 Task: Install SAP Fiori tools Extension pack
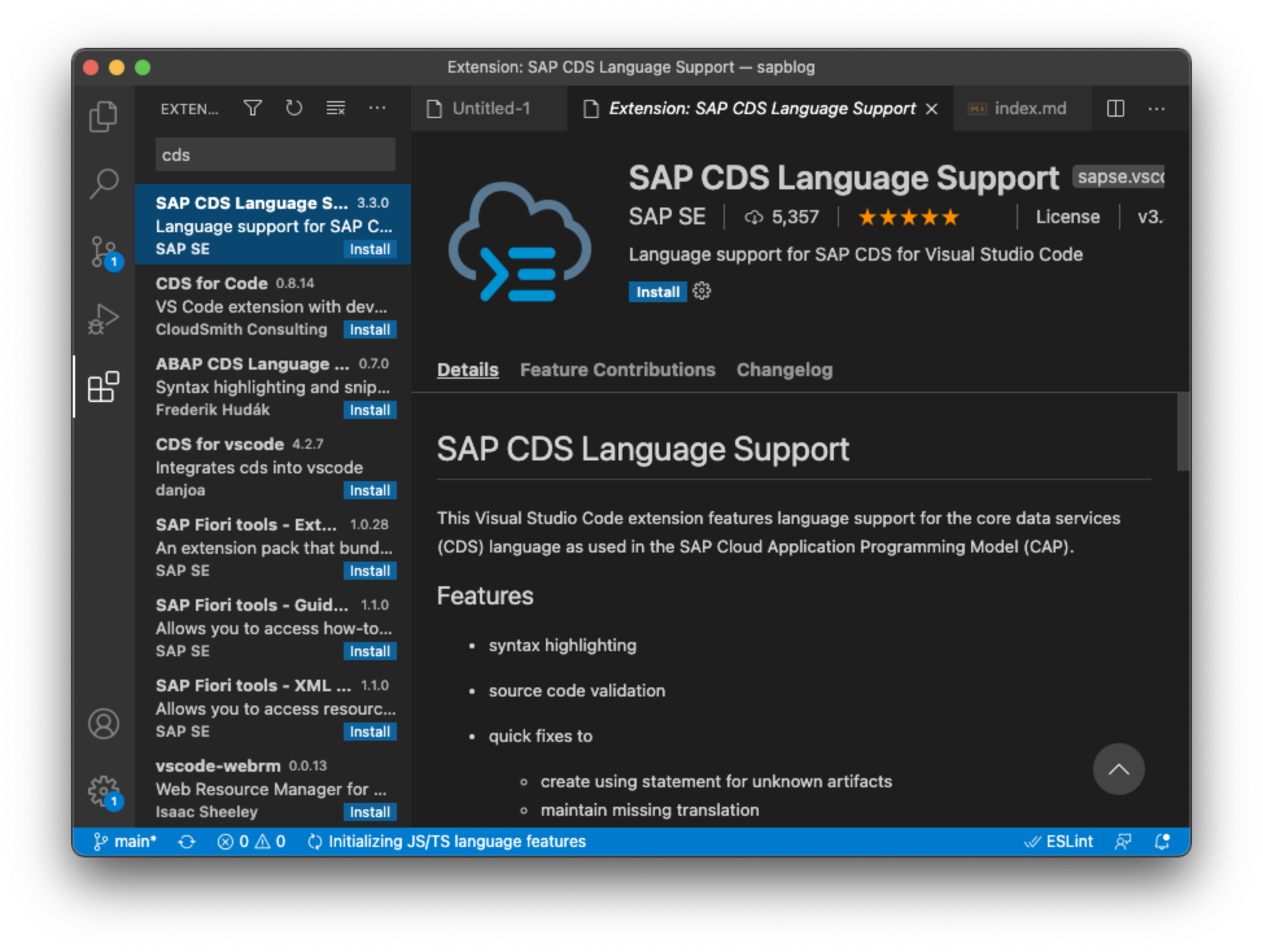tap(370, 571)
